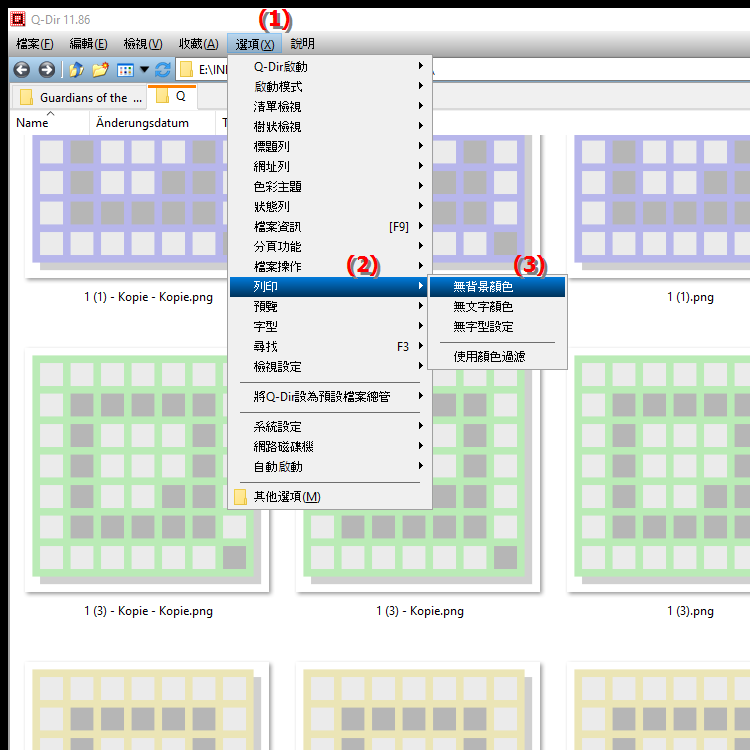Expand the 清單檢視 submenu
This screenshot has height=750, width=750.
pos(330,106)
